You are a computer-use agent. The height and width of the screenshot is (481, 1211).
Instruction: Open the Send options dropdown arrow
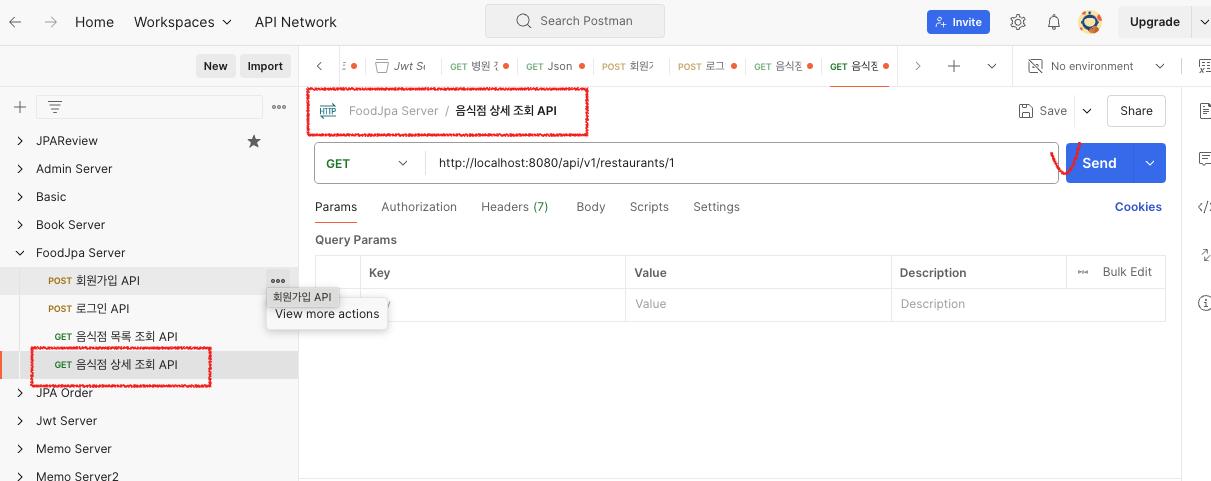pyautogui.click(x=1150, y=163)
